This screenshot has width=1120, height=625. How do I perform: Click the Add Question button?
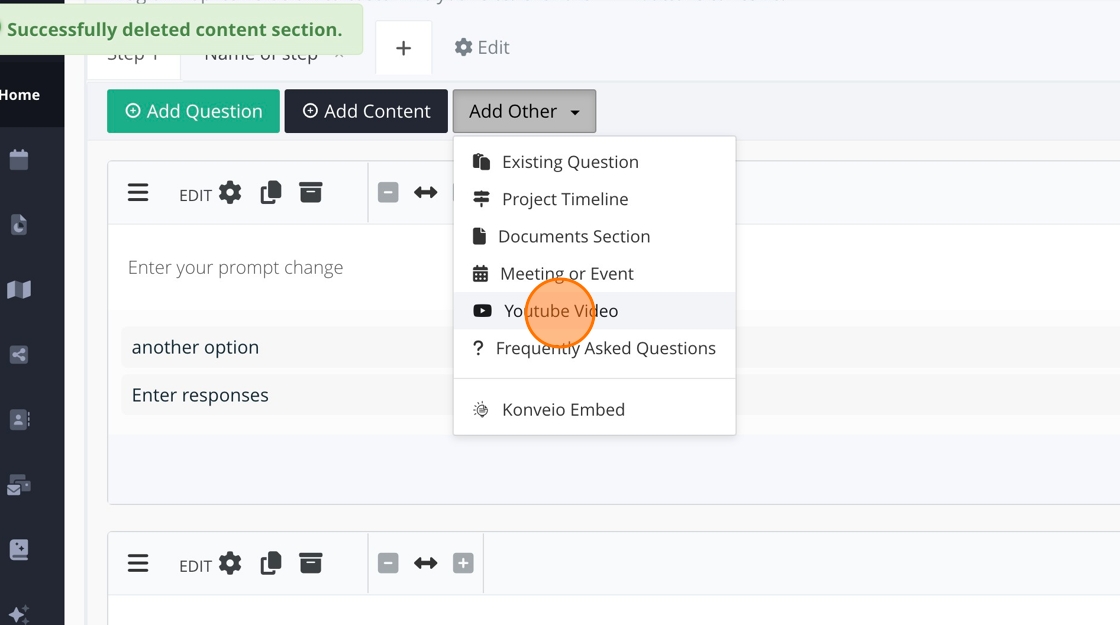point(194,111)
